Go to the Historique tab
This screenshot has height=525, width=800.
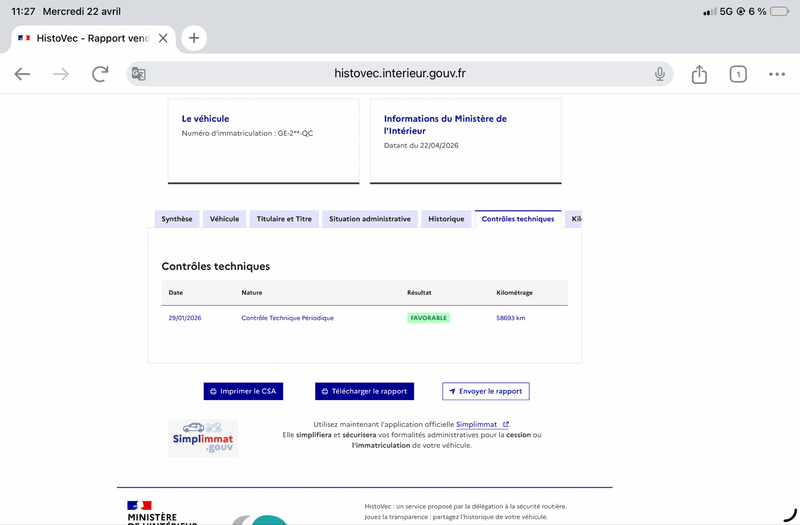point(446,219)
